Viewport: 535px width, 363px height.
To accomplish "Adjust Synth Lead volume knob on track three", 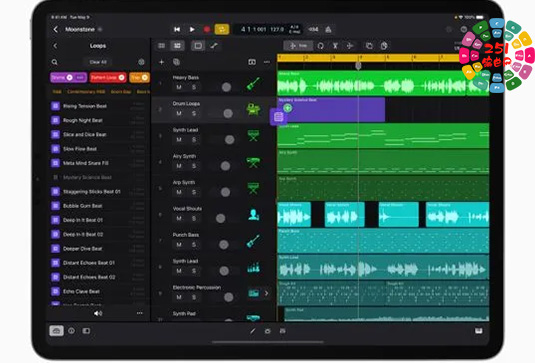I will pyautogui.click(x=230, y=140).
